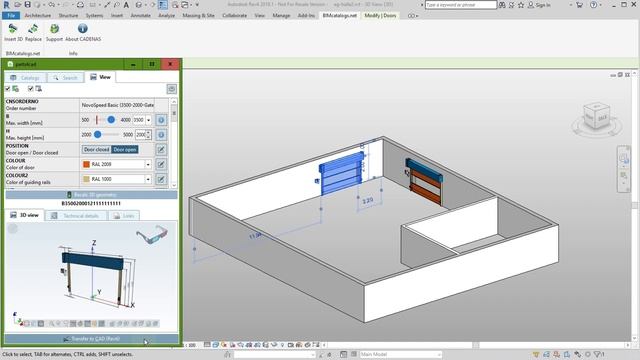Click the Revit application logo
This screenshot has height=360, width=640.
tap(6, 5)
